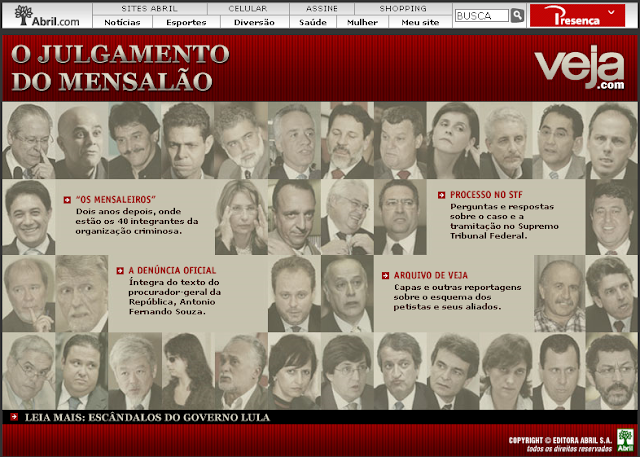Click the woman photo with hands on temples
The height and width of the screenshot is (457, 640).
click(x=241, y=217)
